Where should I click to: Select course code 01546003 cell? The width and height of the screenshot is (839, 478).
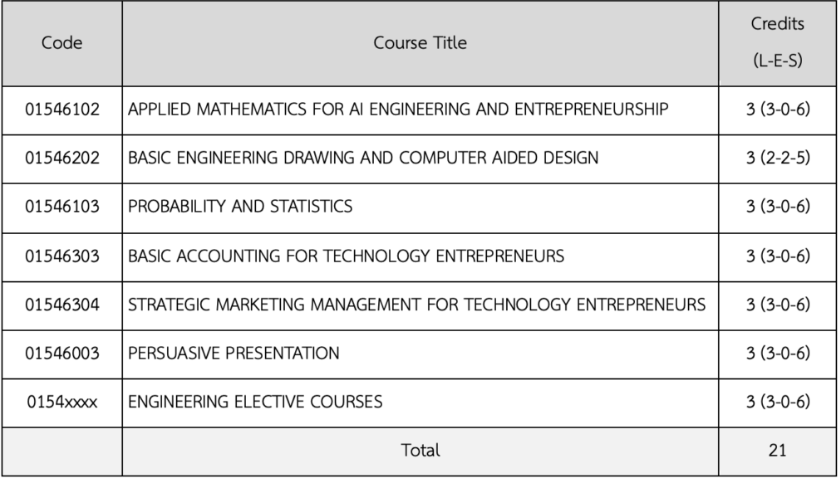62,353
